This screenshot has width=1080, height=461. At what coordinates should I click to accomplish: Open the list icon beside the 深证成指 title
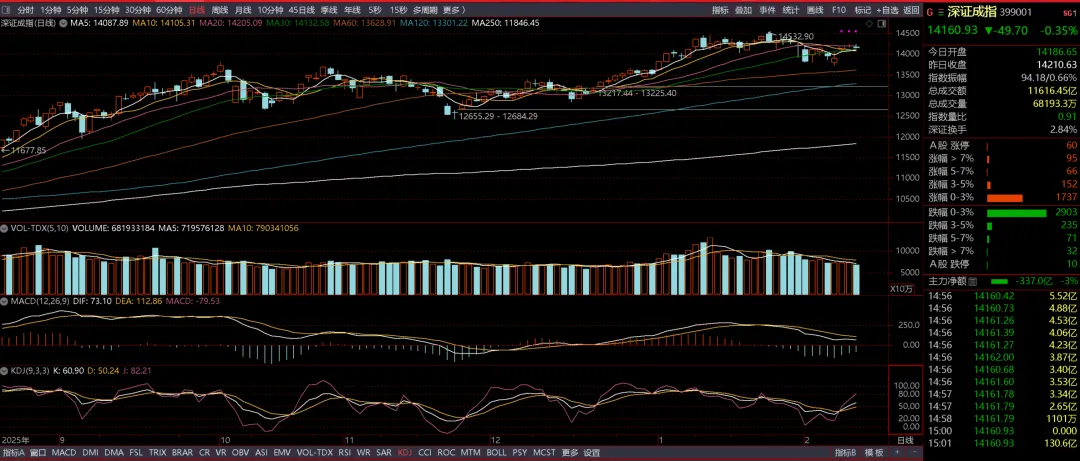(x=941, y=11)
